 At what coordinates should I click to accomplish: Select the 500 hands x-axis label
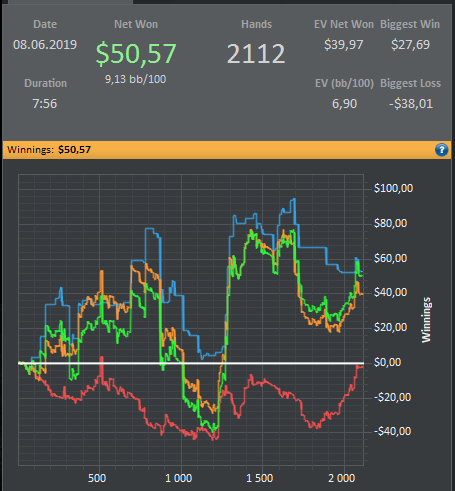(97, 478)
